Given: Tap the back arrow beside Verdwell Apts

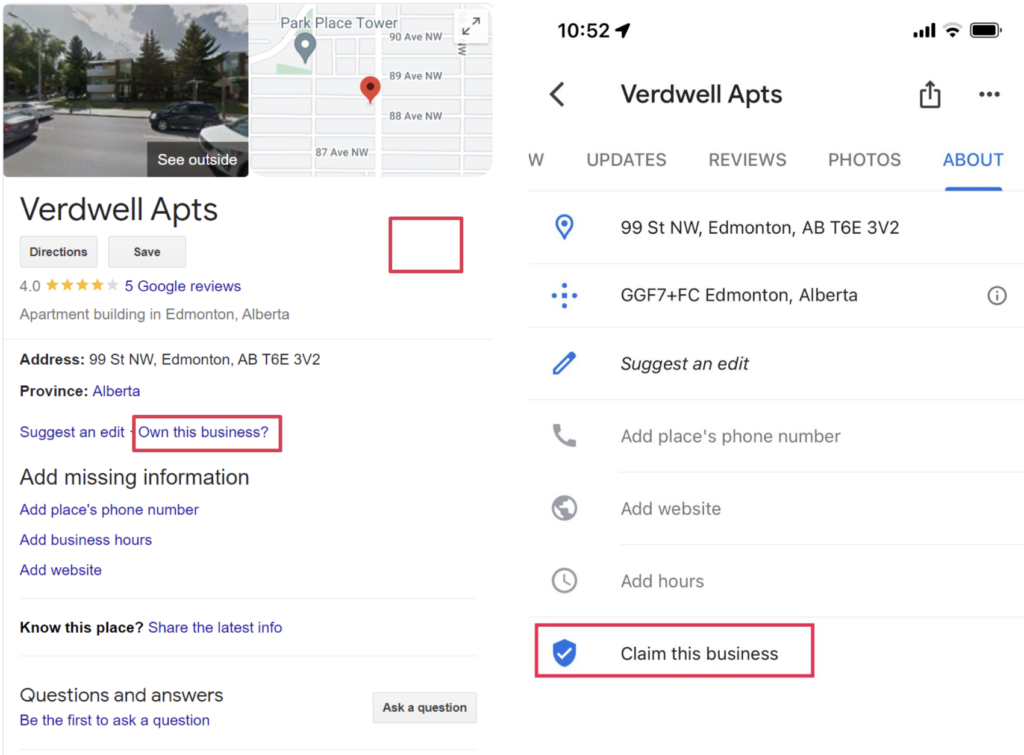Looking at the screenshot, I should tap(558, 95).
